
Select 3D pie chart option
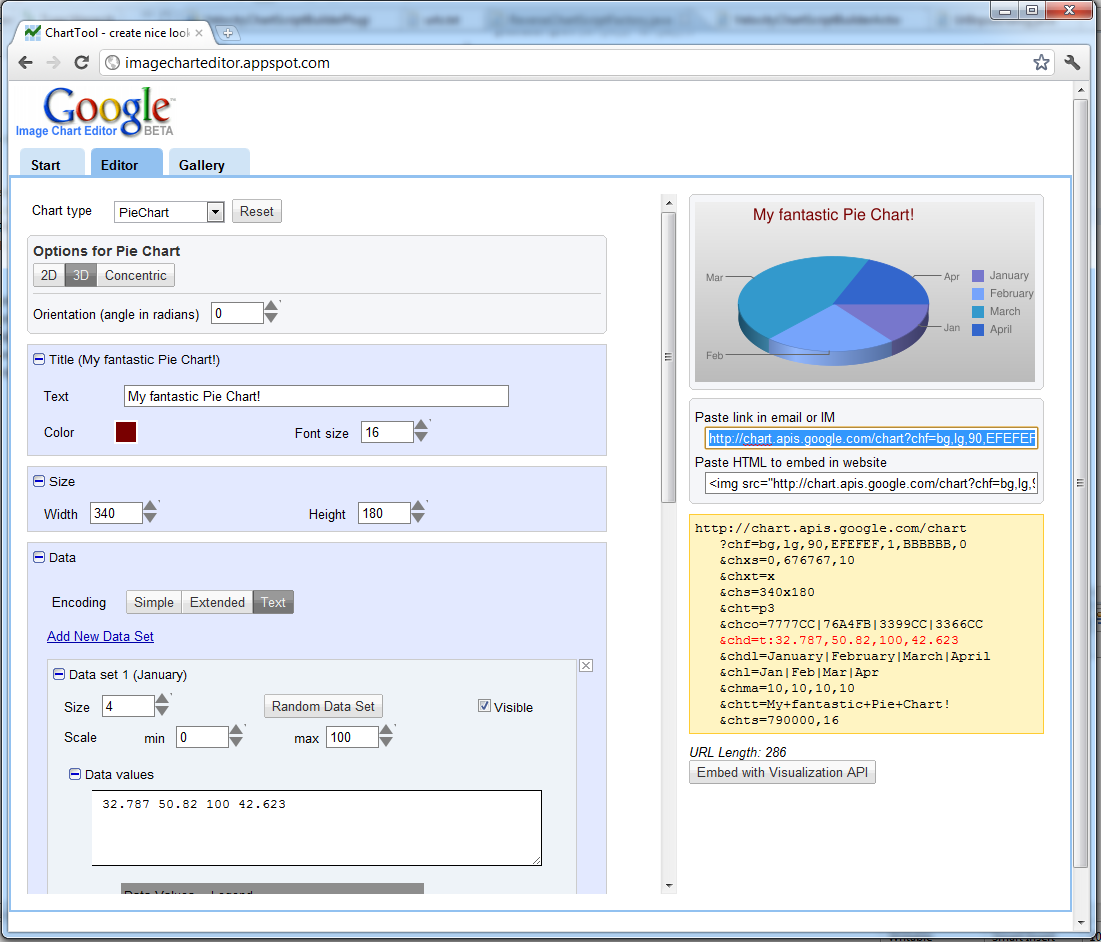81,275
